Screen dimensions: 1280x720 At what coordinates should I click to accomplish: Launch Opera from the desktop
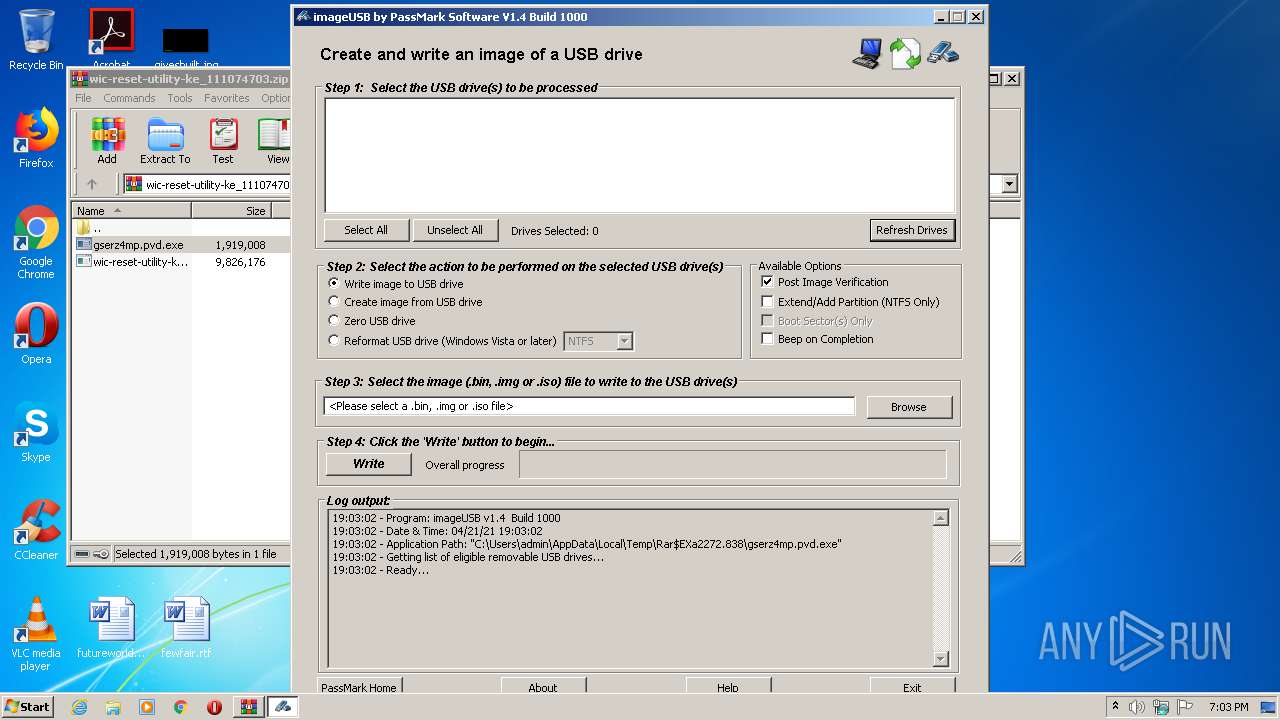click(36, 334)
